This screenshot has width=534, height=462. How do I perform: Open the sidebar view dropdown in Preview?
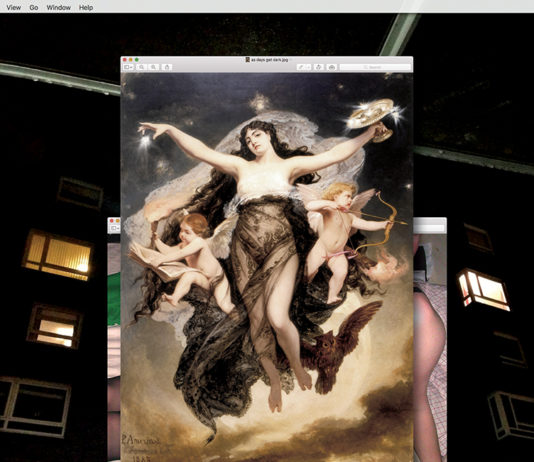pyautogui.click(x=128, y=67)
